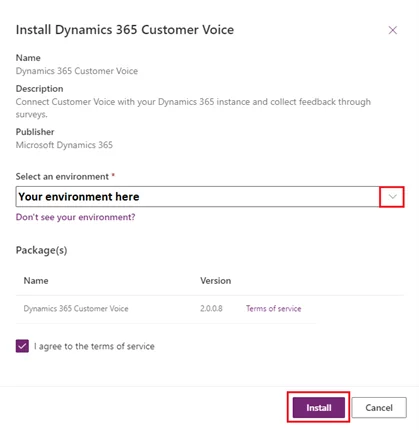Uncheck 'I agree to the terms of service'
419x430 pixels.
pyautogui.click(x=22, y=346)
